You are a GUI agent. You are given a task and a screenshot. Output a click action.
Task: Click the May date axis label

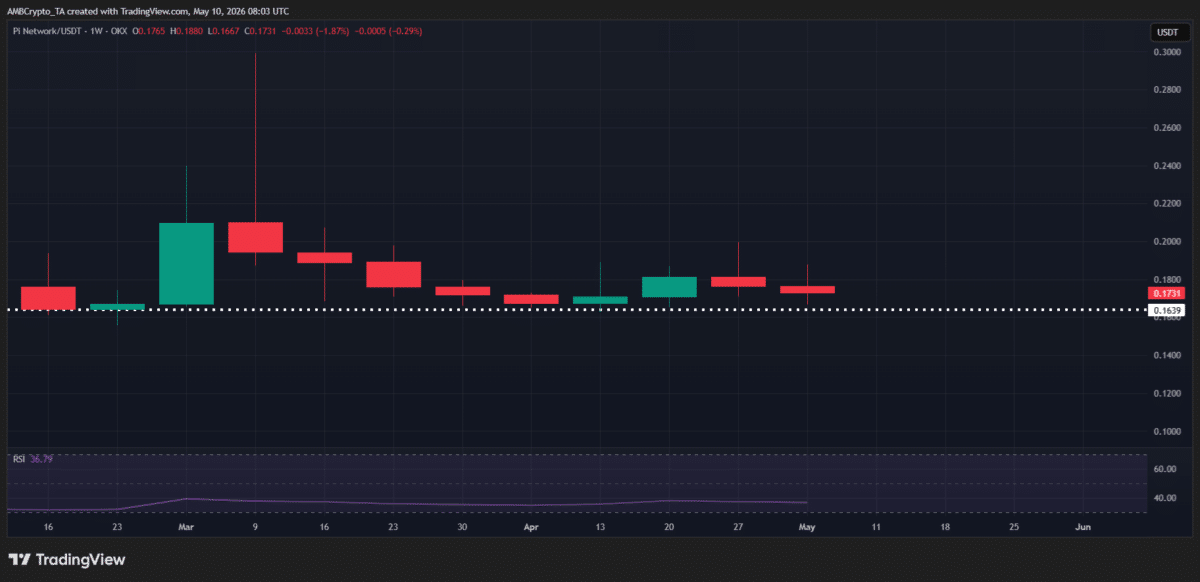[807, 525]
